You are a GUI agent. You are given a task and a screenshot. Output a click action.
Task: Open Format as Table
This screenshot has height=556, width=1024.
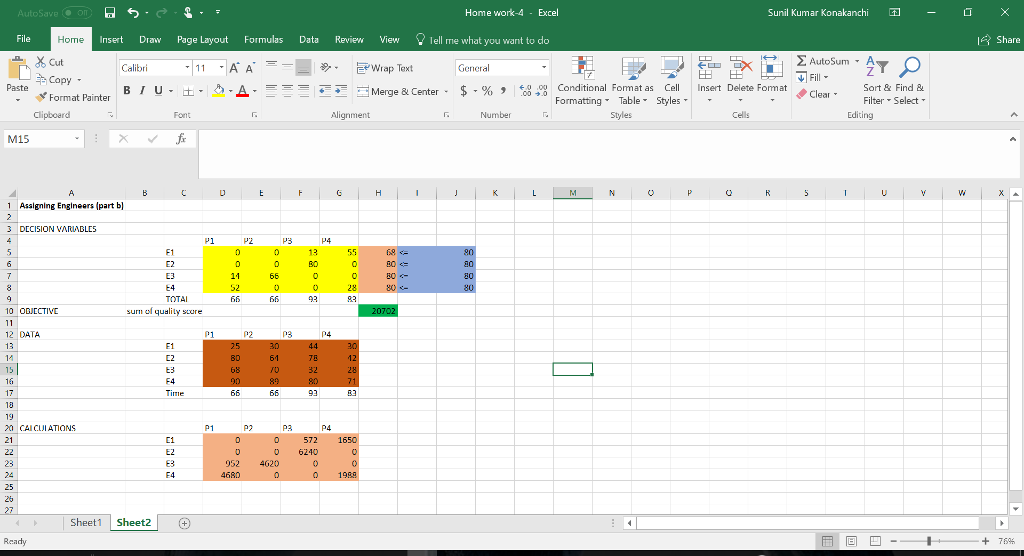(x=632, y=80)
